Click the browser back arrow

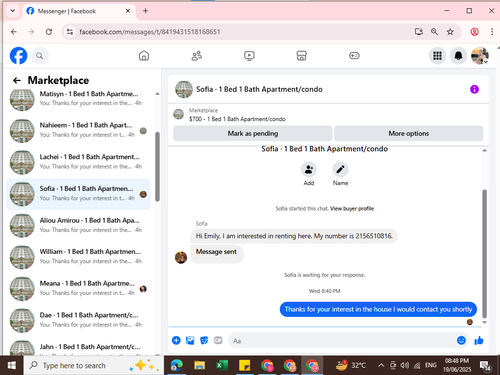pyautogui.click(x=14, y=32)
